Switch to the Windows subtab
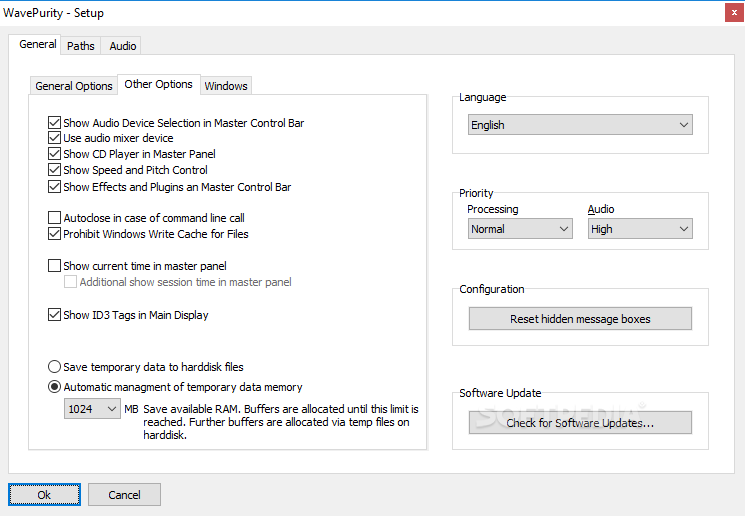Image resolution: width=745 pixels, height=516 pixels. point(226,86)
